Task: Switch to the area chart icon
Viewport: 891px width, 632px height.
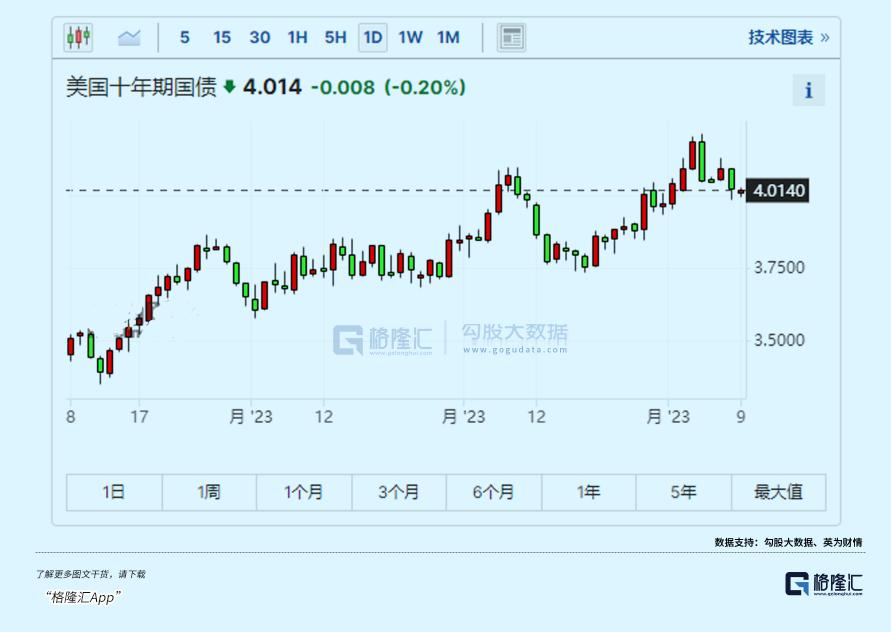Action: (x=129, y=38)
